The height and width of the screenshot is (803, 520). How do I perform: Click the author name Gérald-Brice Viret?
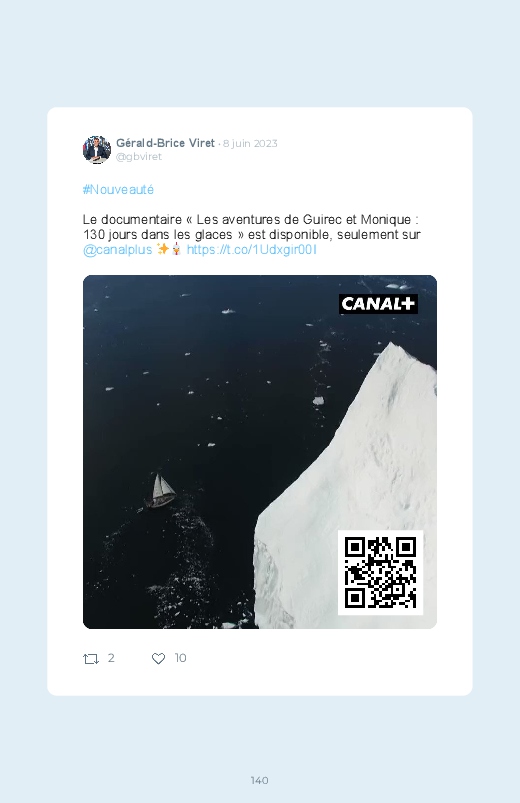(165, 143)
